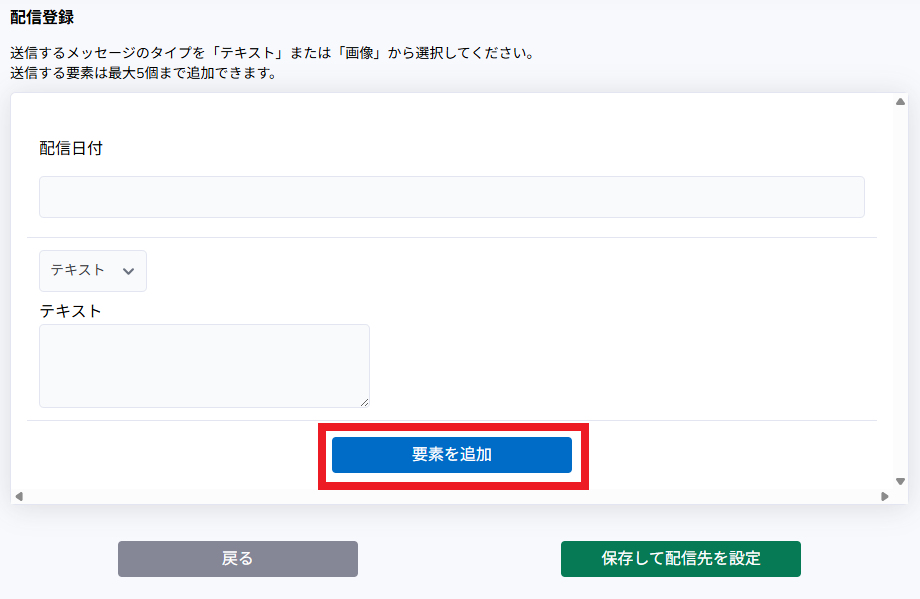Click the 戻る button
This screenshot has height=599, width=920.
point(237,559)
